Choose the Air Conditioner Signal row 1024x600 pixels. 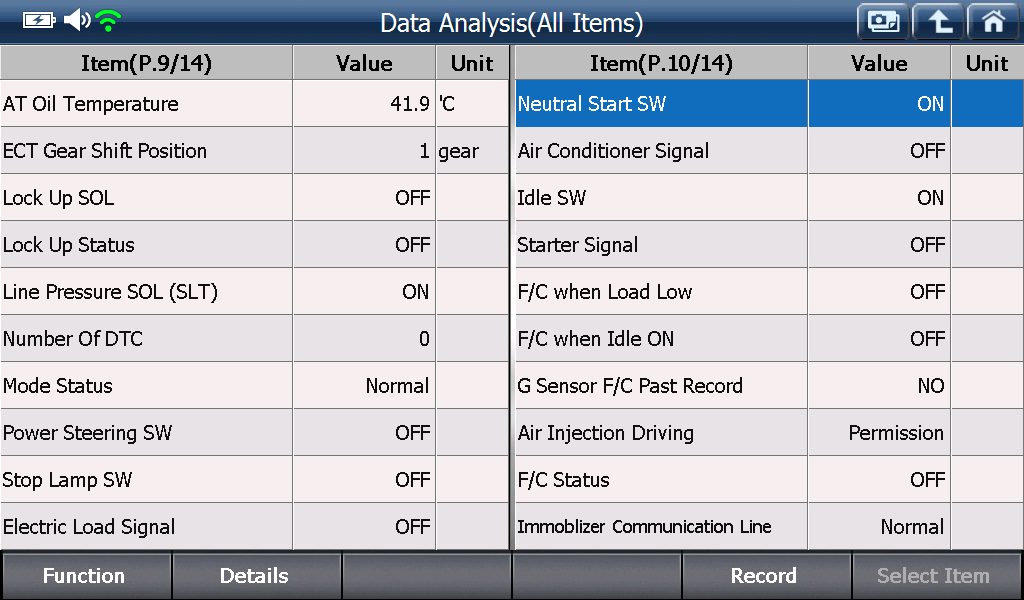pos(769,150)
